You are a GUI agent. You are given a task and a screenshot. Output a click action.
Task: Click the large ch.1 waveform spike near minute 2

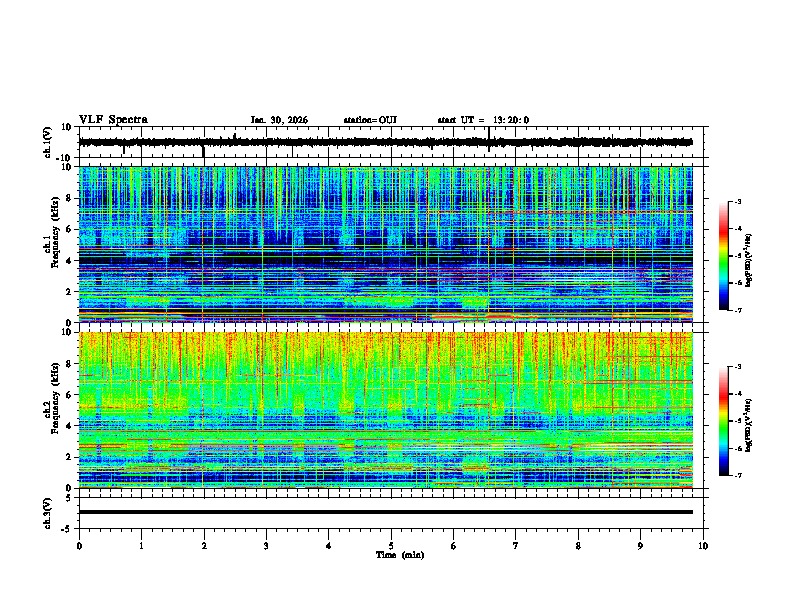204,151
